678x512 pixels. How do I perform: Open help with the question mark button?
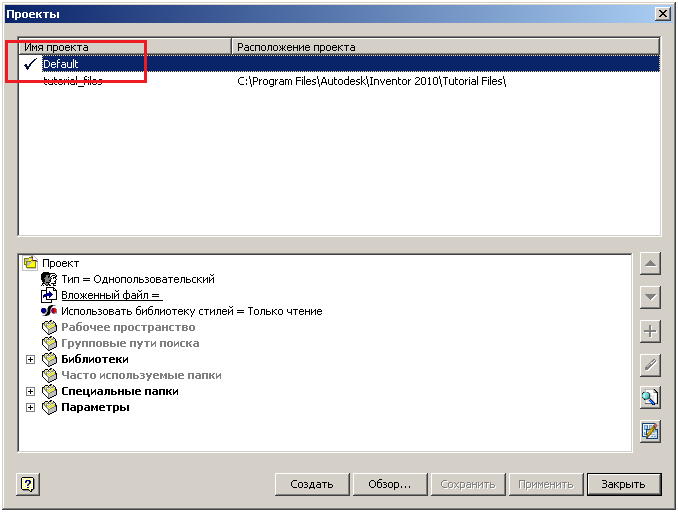[28, 484]
